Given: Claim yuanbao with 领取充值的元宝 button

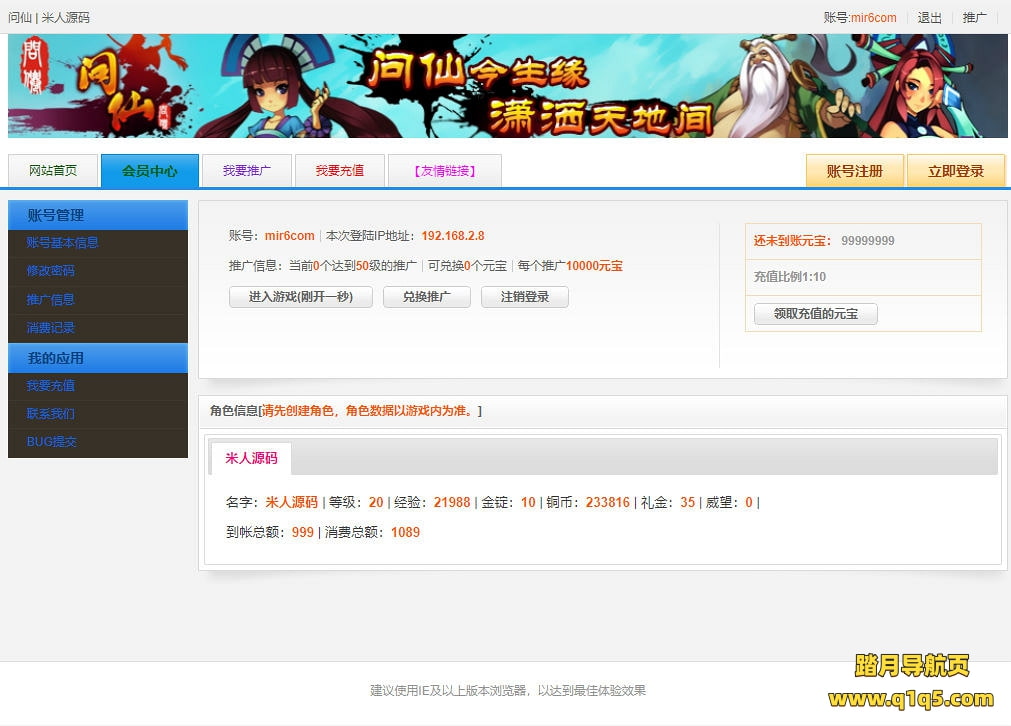Looking at the screenshot, I should point(815,314).
